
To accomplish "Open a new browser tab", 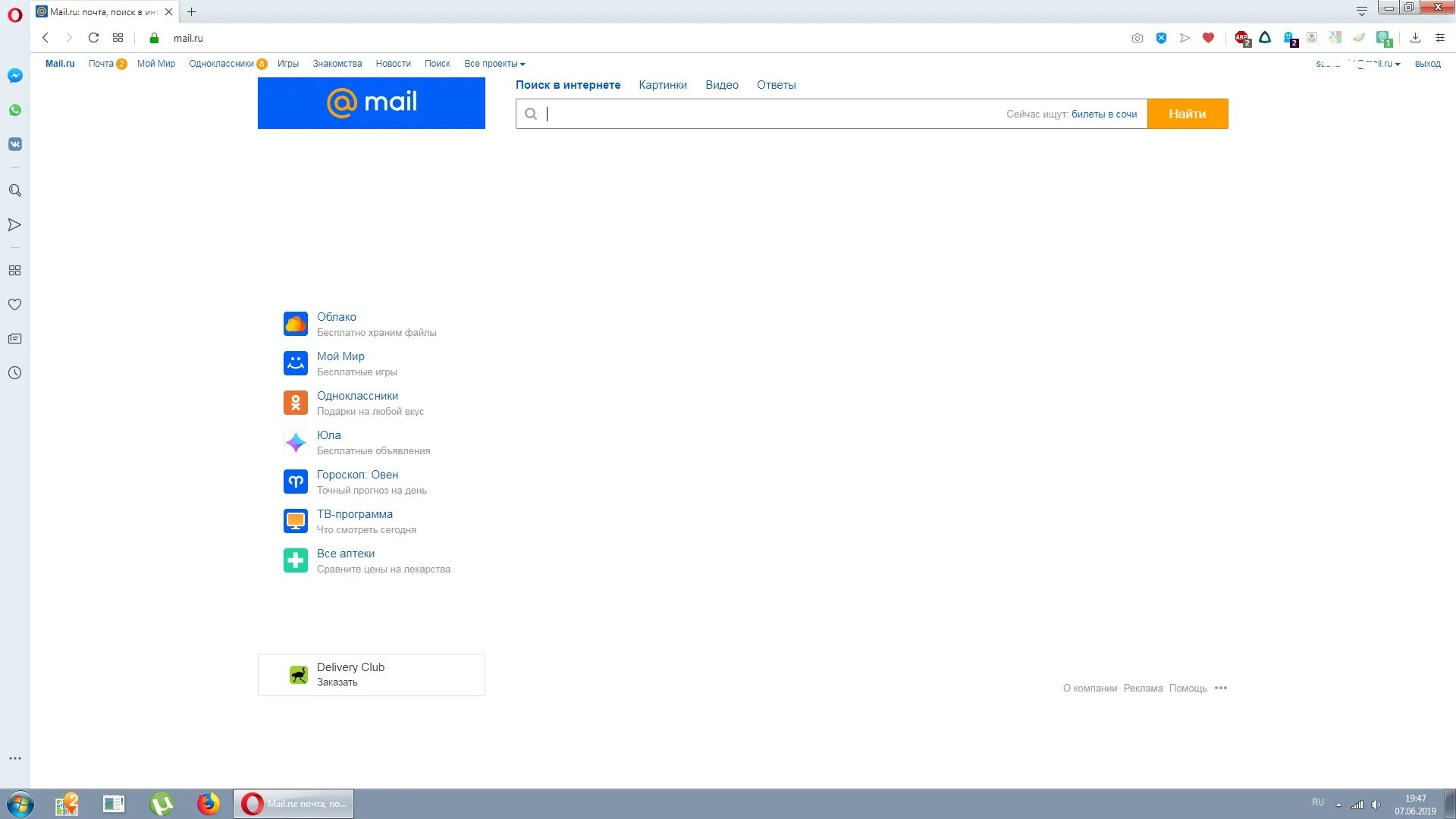I will [191, 11].
